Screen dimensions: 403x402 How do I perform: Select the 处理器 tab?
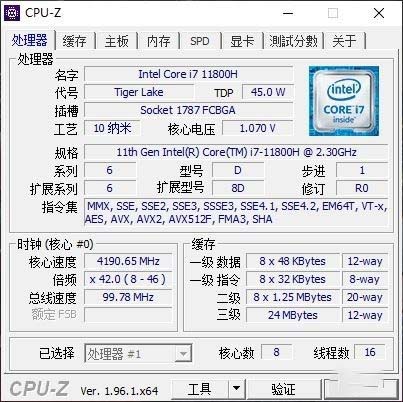pyautogui.click(x=29, y=40)
